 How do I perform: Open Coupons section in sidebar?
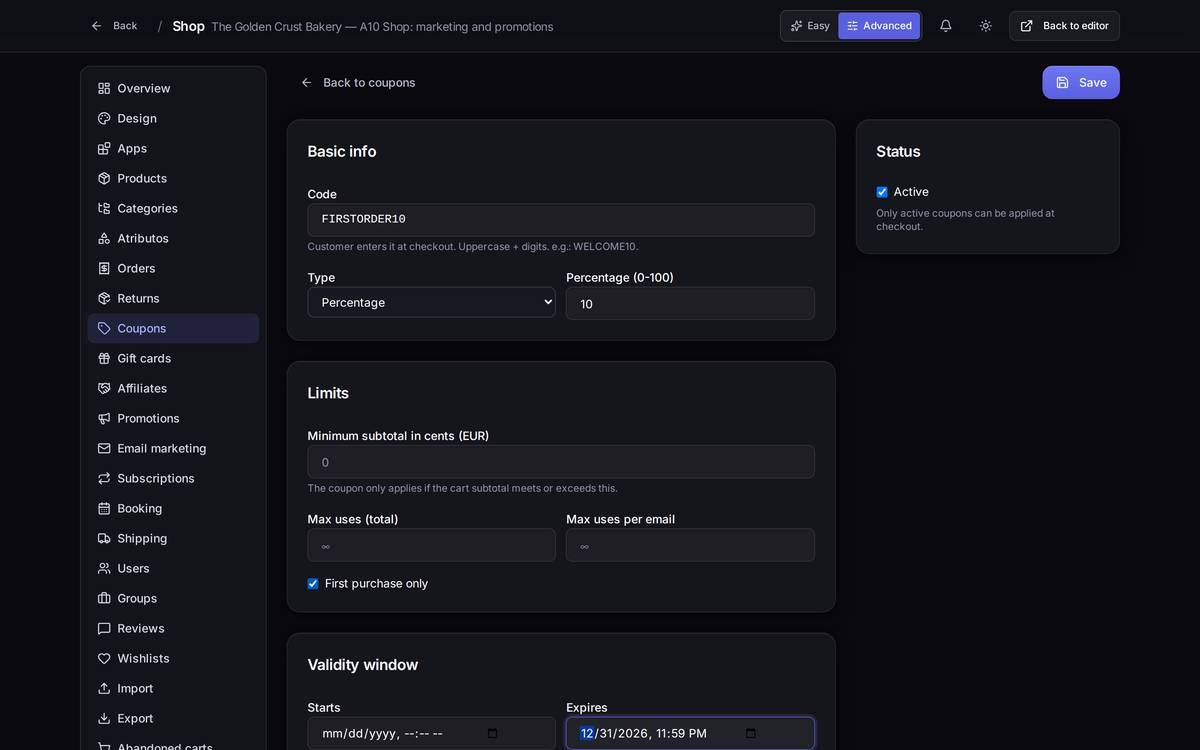tap(173, 328)
